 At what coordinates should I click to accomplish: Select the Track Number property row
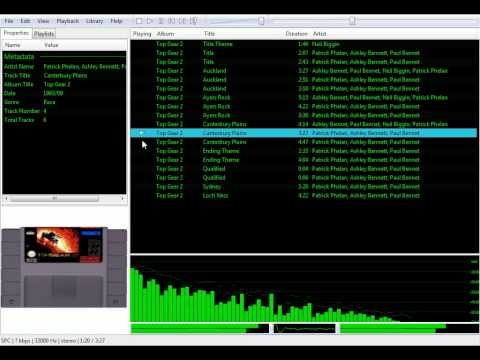pyautogui.click(x=64, y=111)
